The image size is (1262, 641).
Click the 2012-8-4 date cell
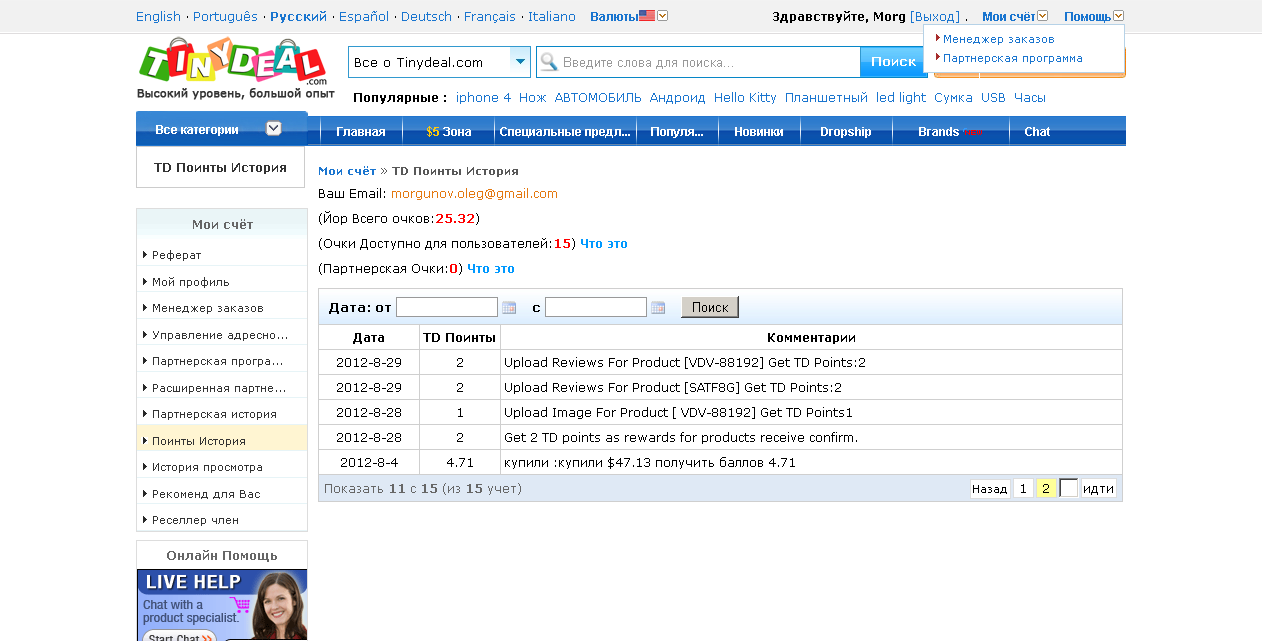tap(369, 462)
